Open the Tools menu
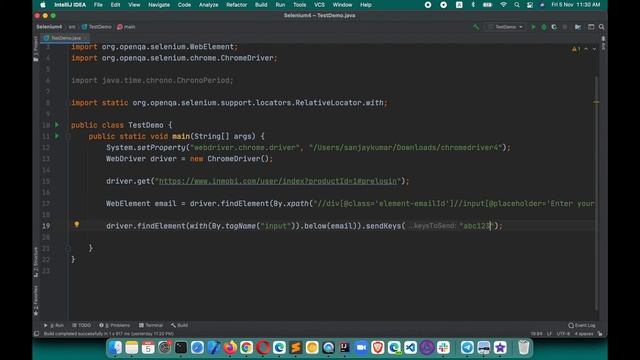 299,5
